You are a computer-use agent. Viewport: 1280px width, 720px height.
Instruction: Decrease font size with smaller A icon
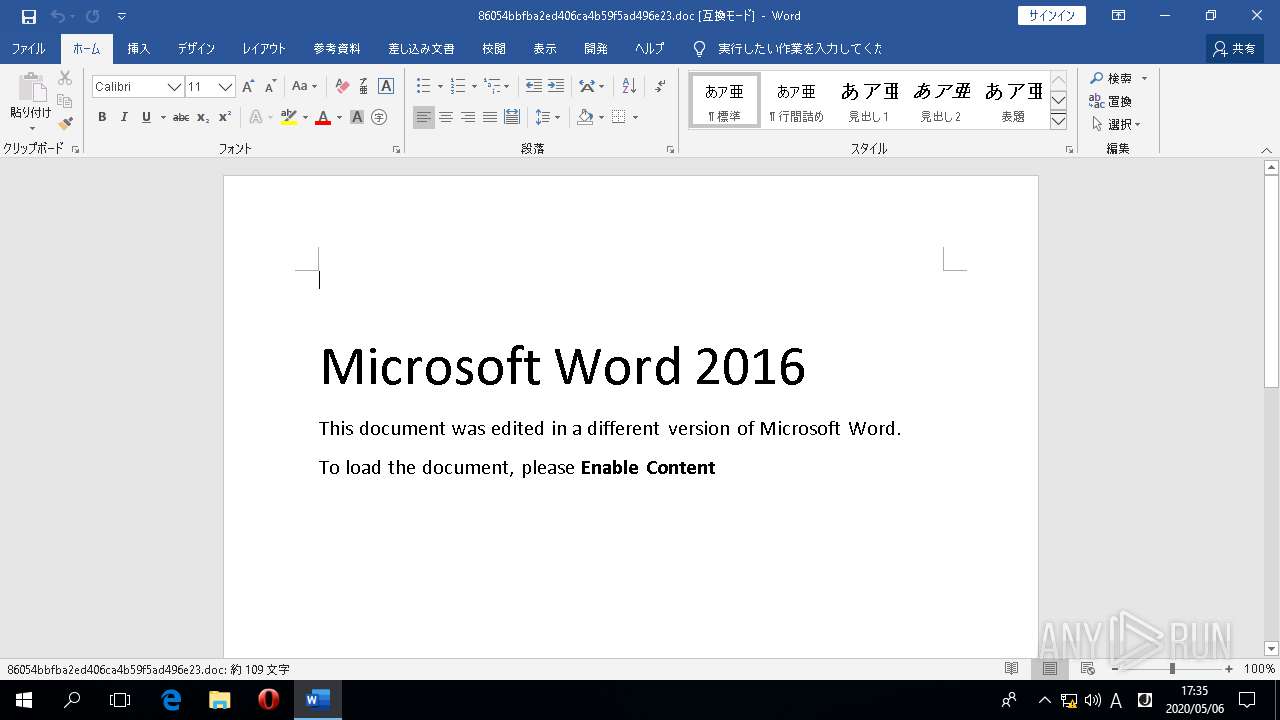tap(271, 87)
